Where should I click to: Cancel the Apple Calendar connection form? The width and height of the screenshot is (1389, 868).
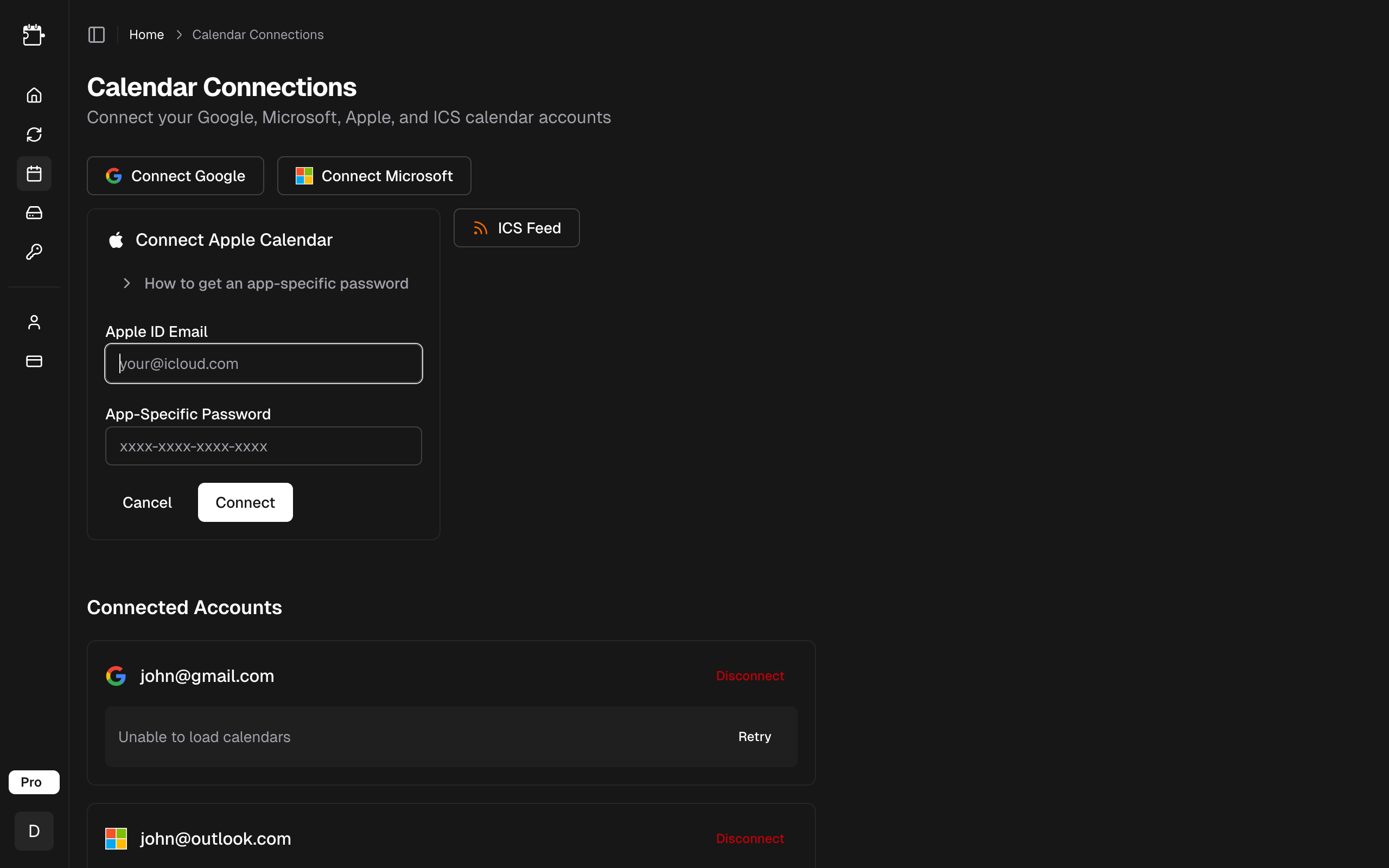[147, 502]
